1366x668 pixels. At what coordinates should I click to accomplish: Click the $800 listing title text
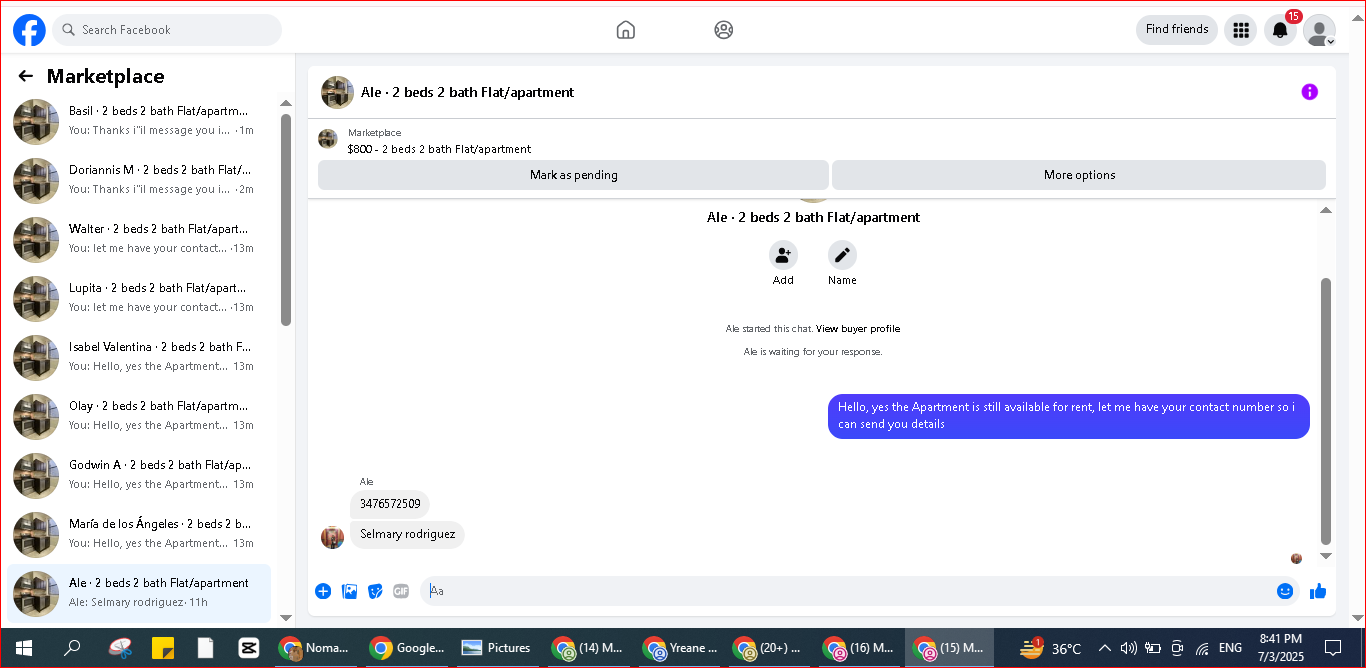click(439, 149)
